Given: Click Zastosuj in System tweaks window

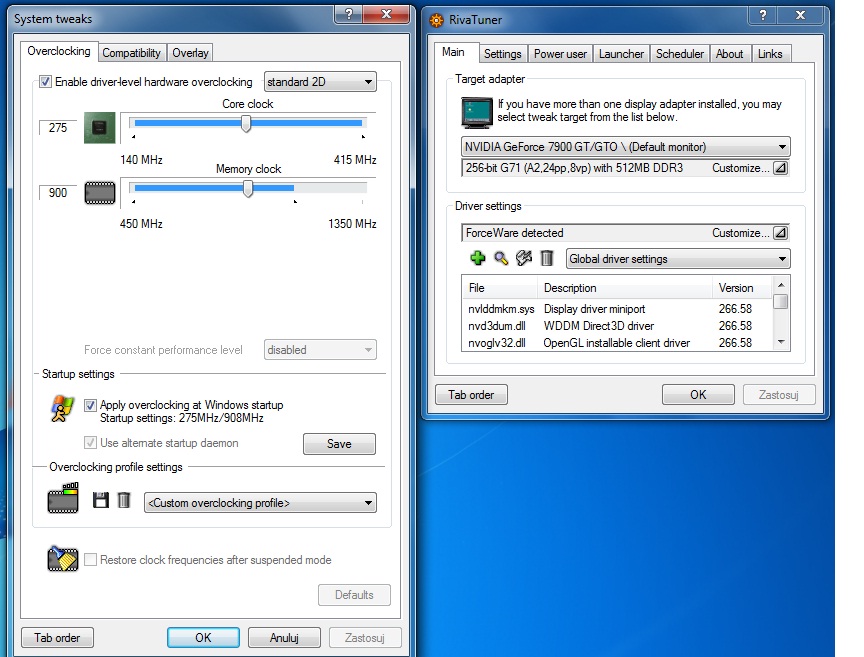Looking at the screenshot, I should coord(365,638).
